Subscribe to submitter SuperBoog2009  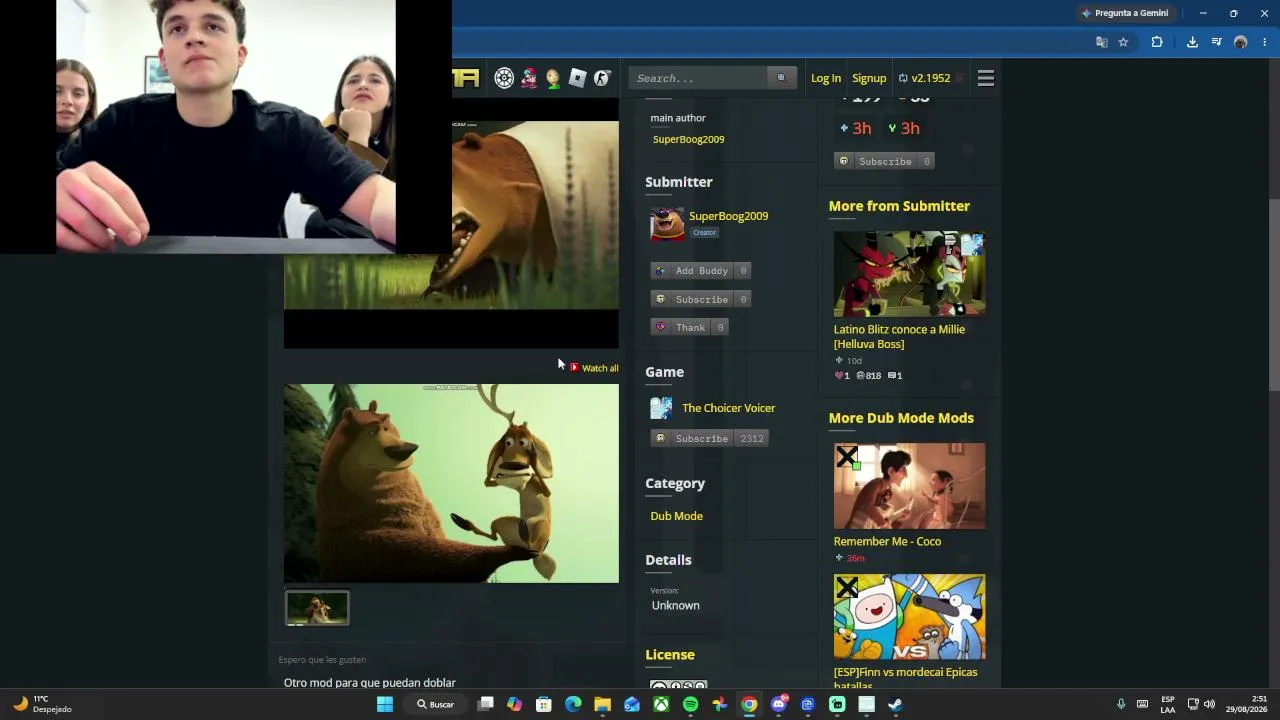coord(701,299)
